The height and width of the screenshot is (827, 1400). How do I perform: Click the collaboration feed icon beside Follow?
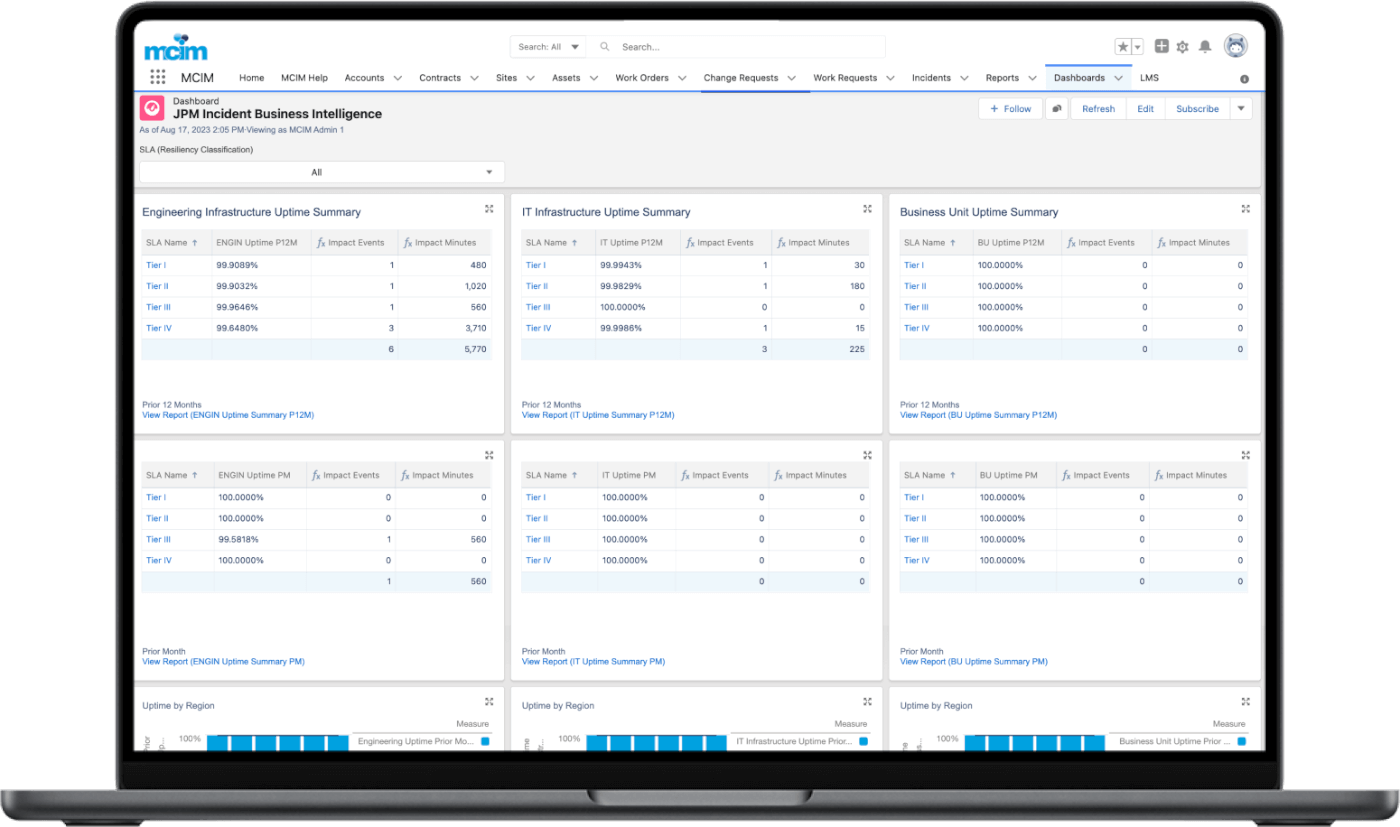(1057, 109)
